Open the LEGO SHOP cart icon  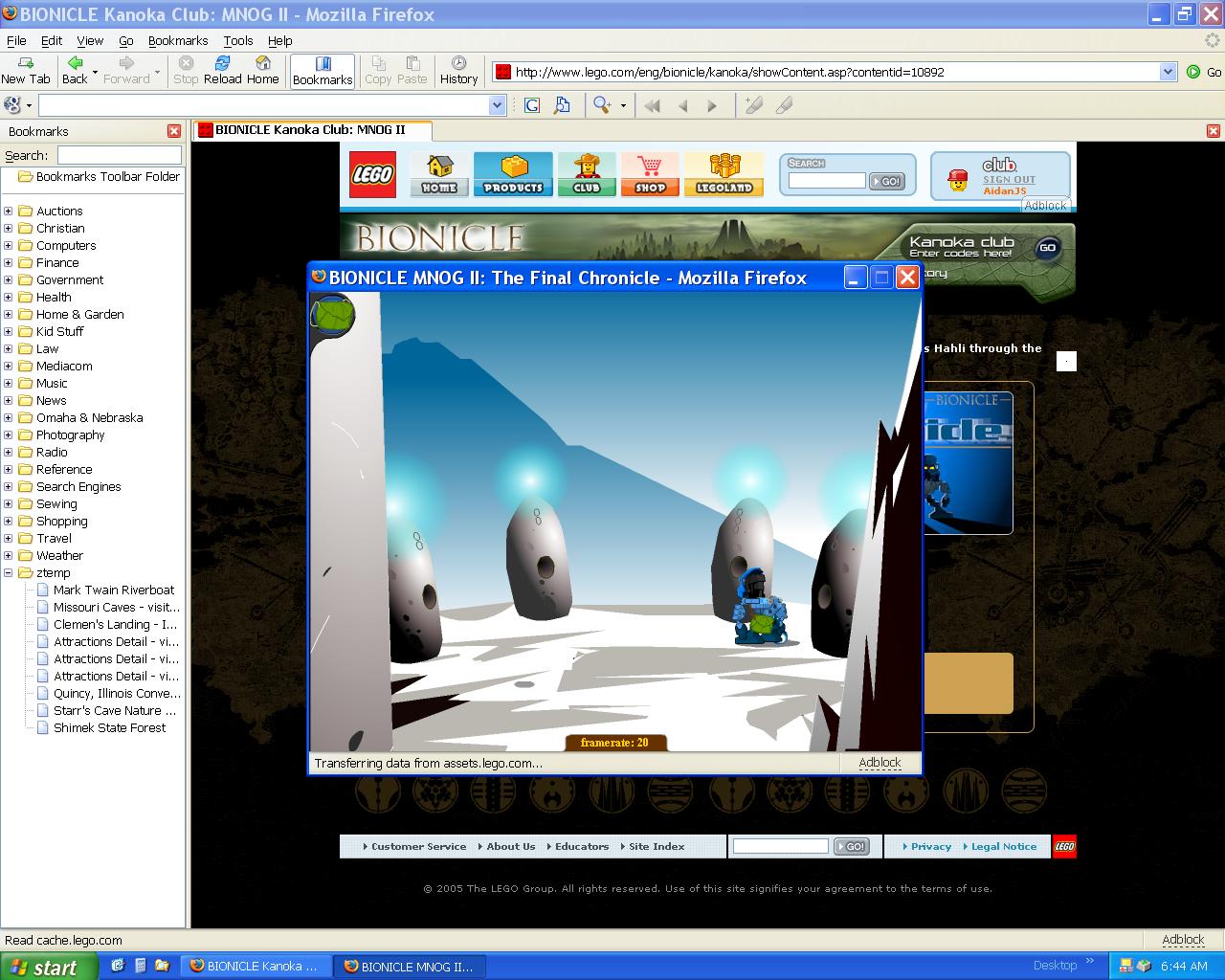pyautogui.click(x=650, y=174)
